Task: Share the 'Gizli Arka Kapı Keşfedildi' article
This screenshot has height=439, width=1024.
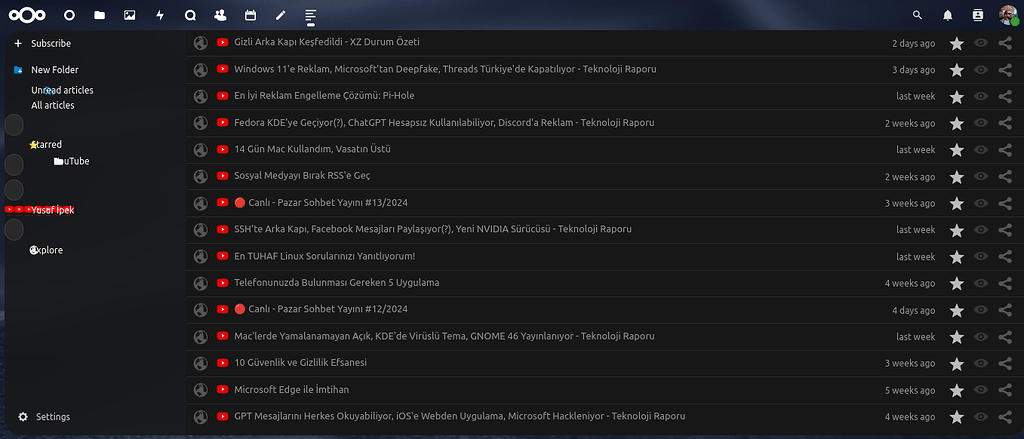Action: (x=1006, y=43)
